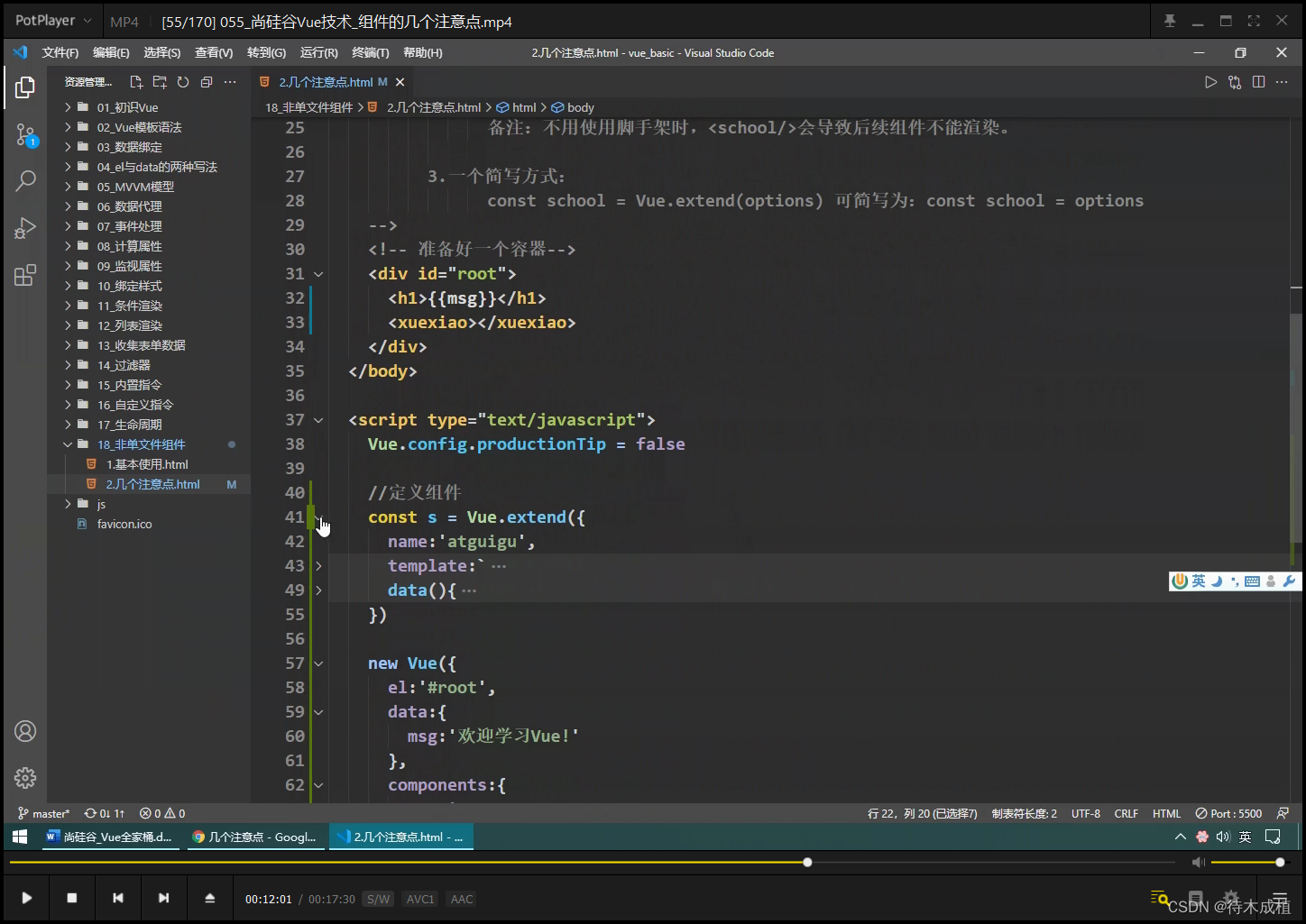Toggle the soft keyboard in IME toolbar
This screenshot has width=1306, height=924.
1252,581
